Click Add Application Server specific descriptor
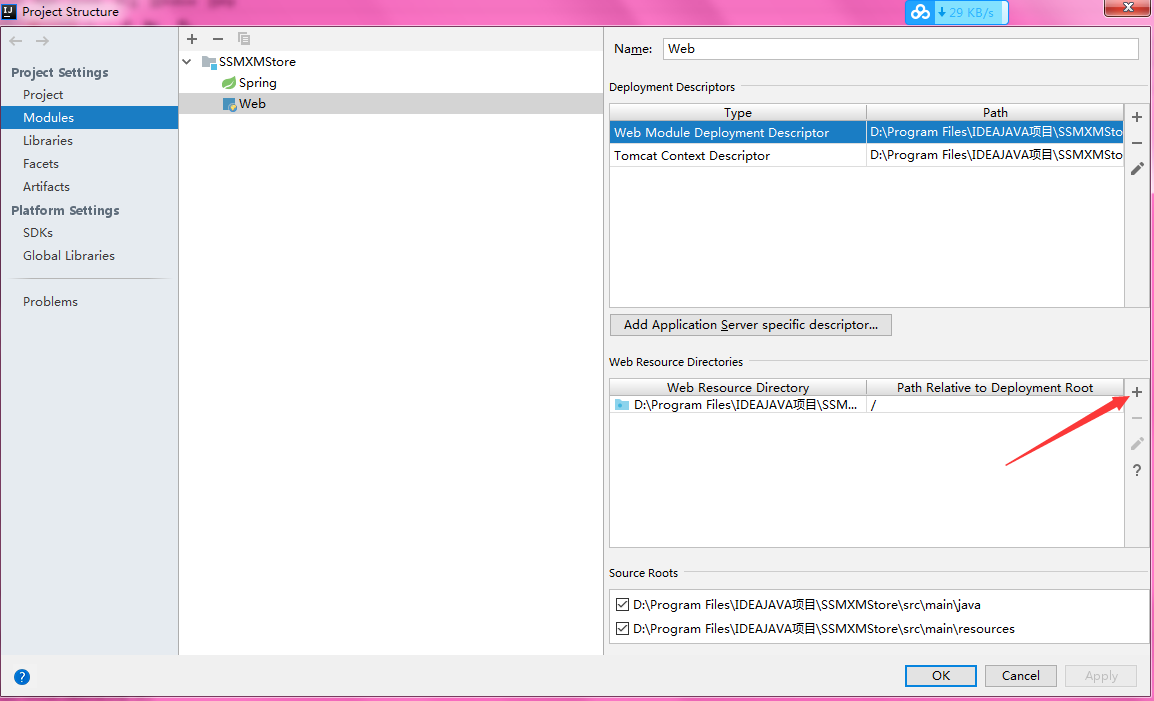This screenshot has height=701, width=1154. (x=751, y=325)
